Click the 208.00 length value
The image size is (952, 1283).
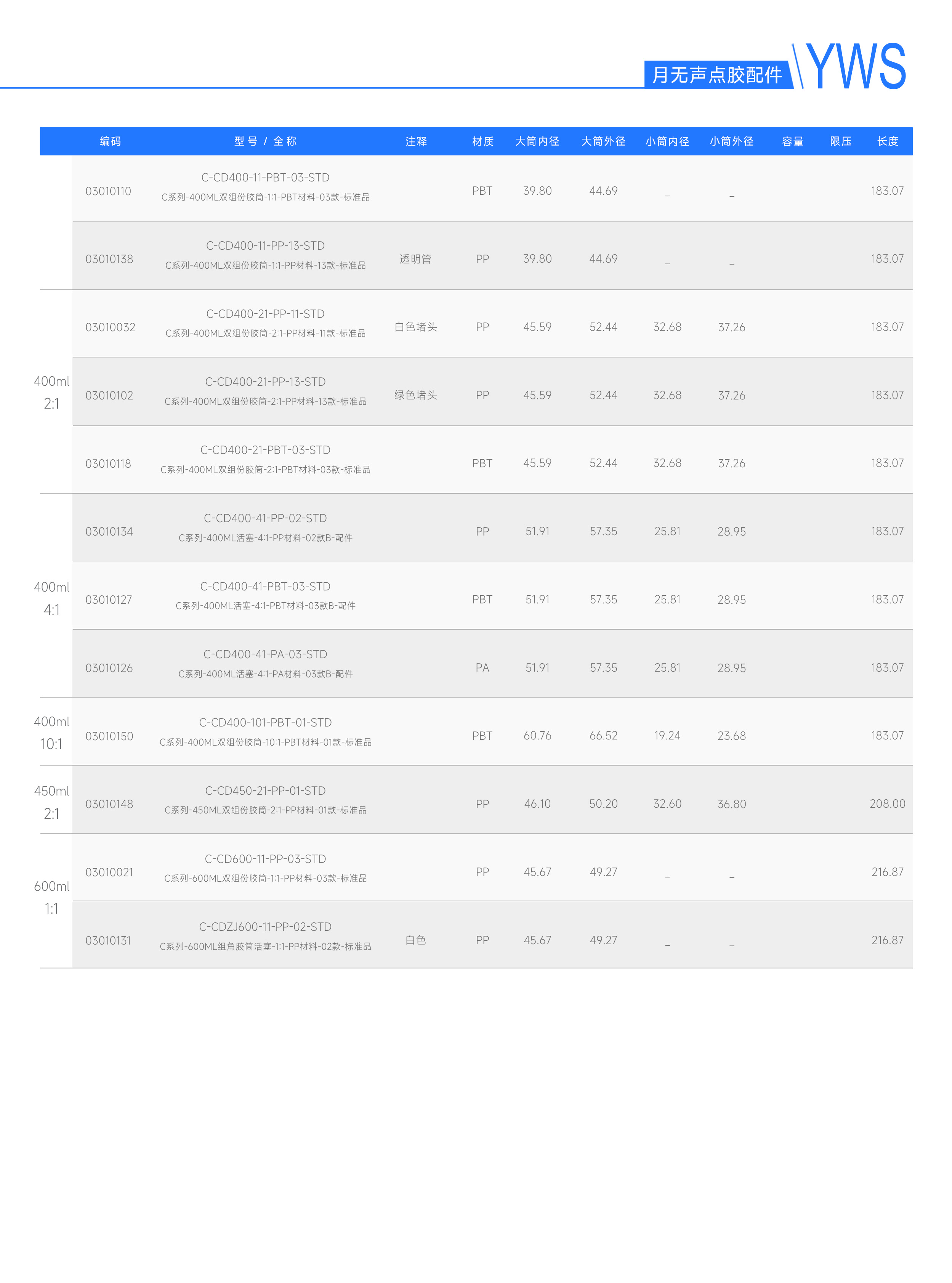pyautogui.click(x=888, y=803)
